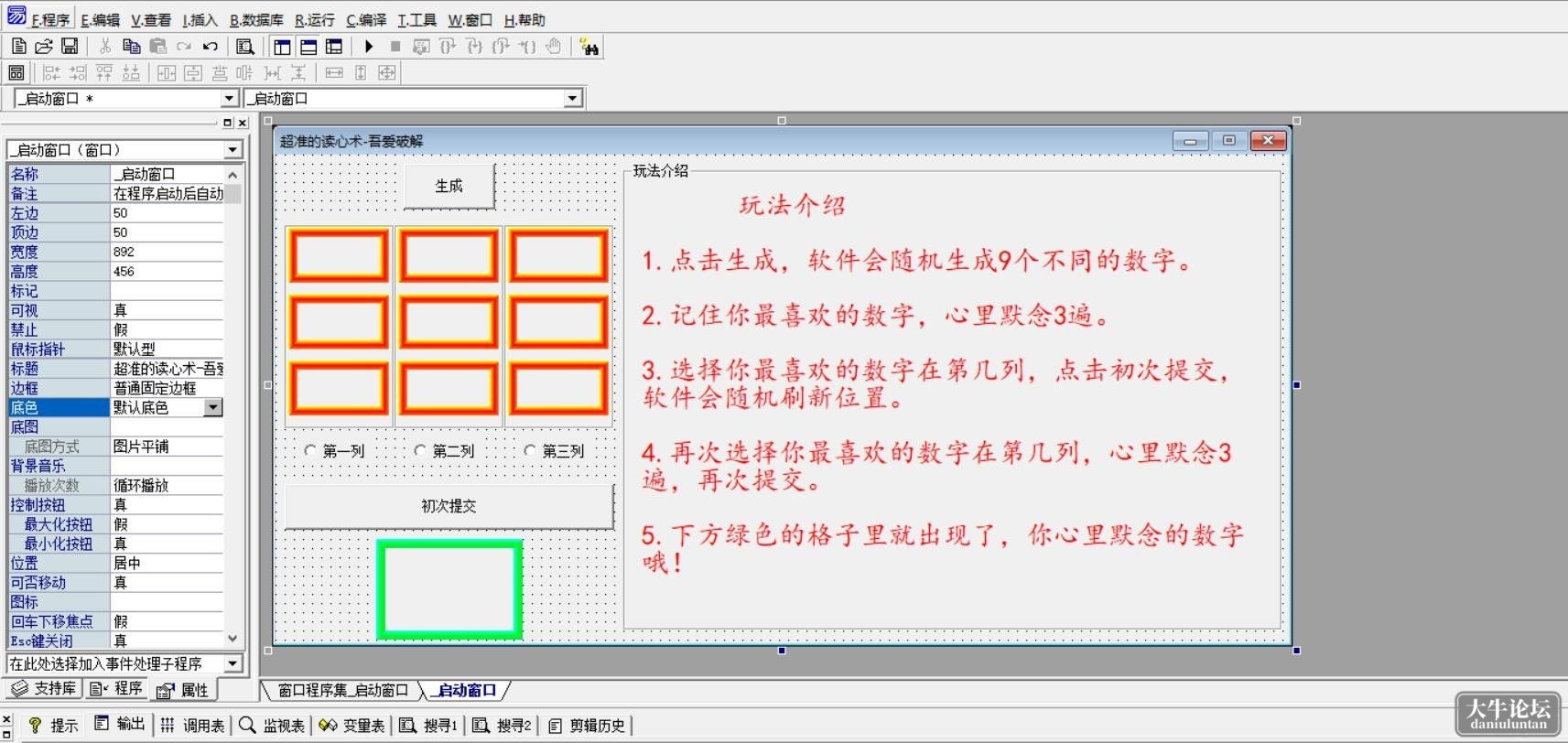Click the 标题 property value field
The width and height of the screenshot is (1568, 743).
pyautogui.click(x=167, y=369)
